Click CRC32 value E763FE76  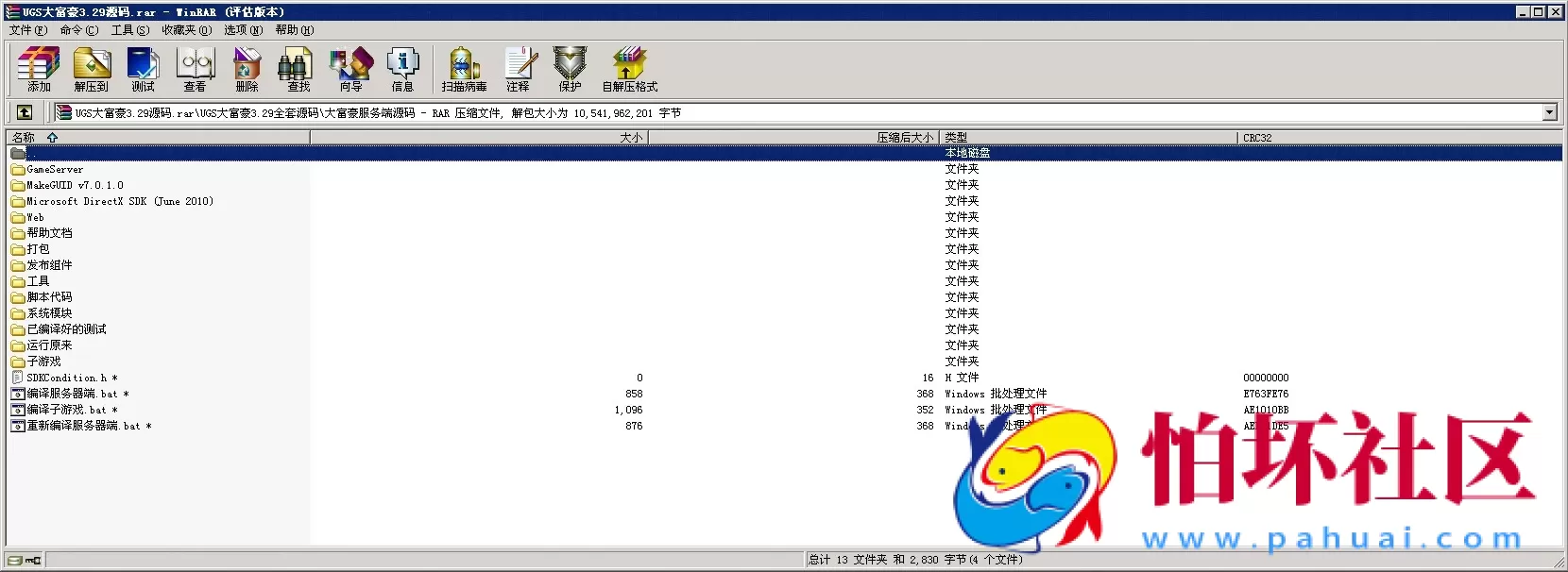pyautogui.click(x=1266, y=394)
